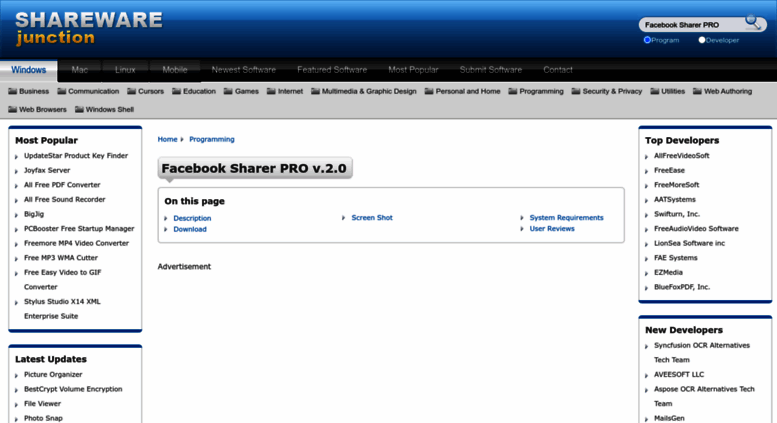Open Newest Software menu item
777x423 pixels.
(244, 70)
